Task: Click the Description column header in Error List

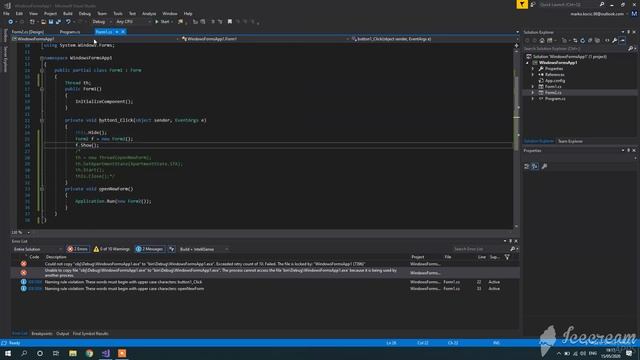Action: click(x=56, y=257)
